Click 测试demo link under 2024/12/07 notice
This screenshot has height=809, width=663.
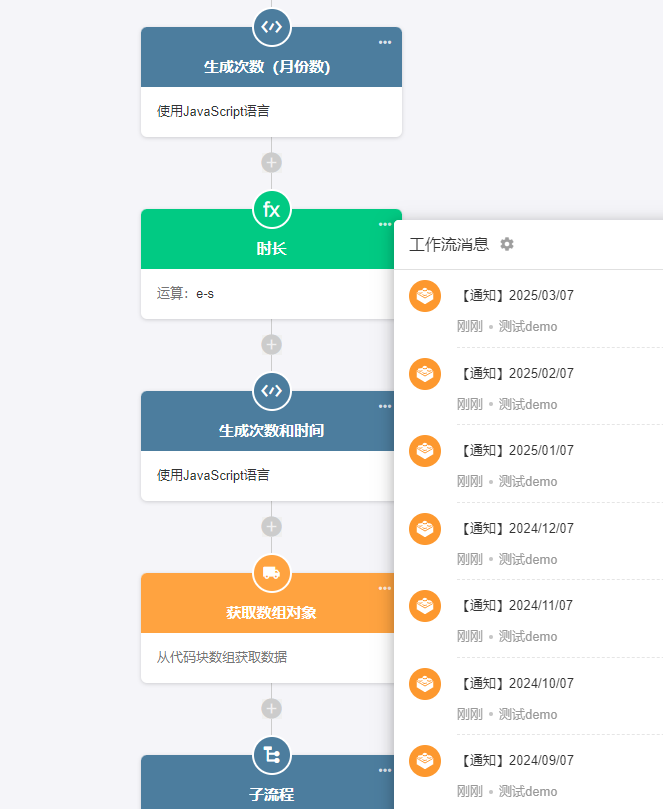(528, 559)
